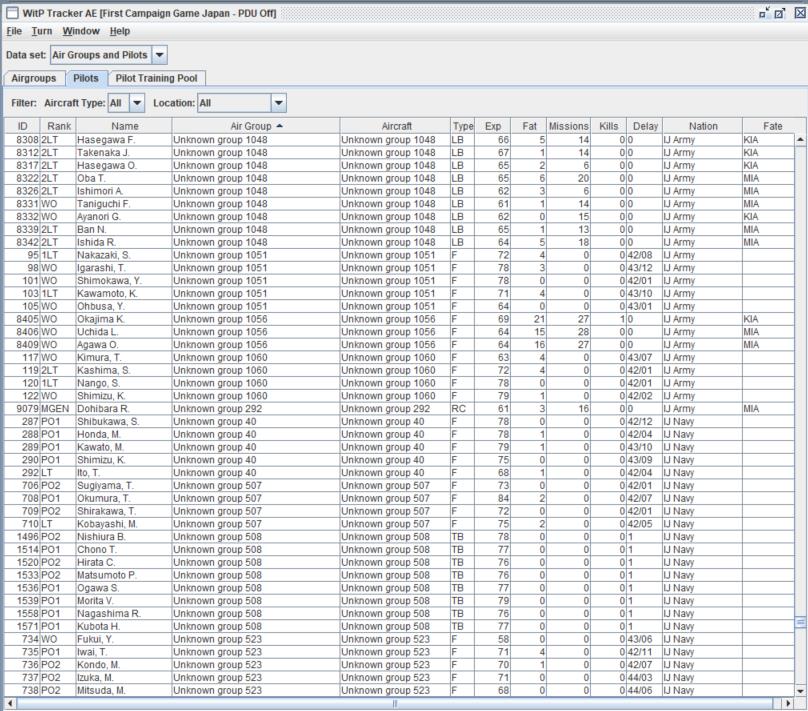Expand the Location filter dropdown
Screen dimensions: 808x711
pyautogui.click(x=278, y=102)
